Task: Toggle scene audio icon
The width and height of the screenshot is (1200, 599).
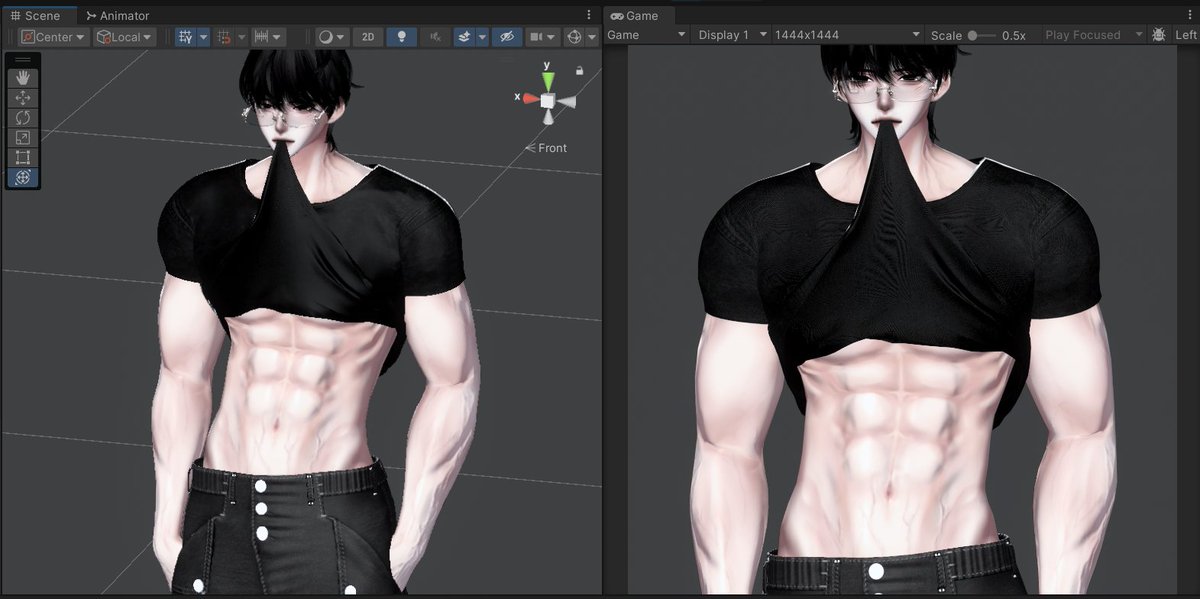Action: 435,37
